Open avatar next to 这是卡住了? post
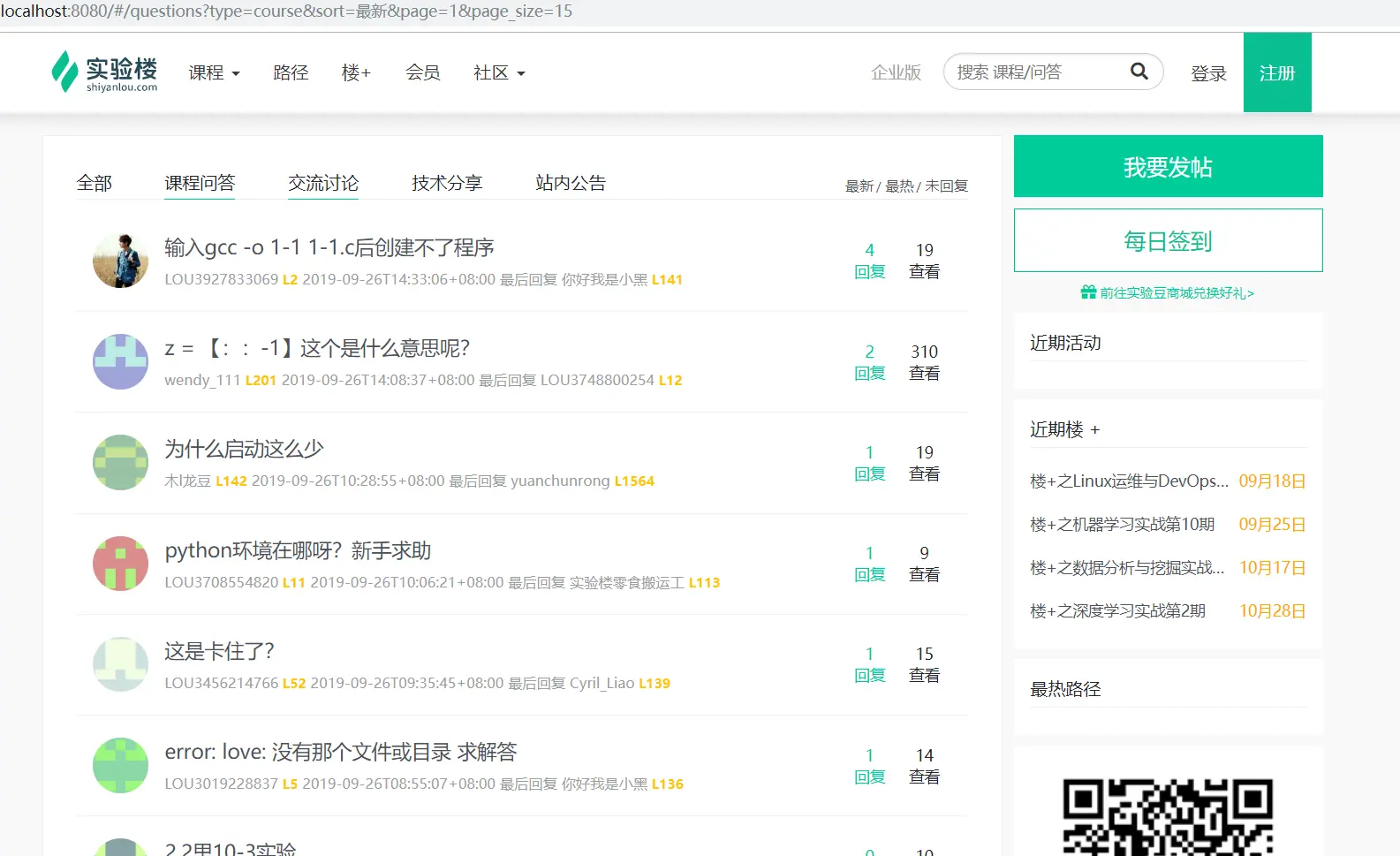Screen dimensions: 1400x856 (120, 664)
